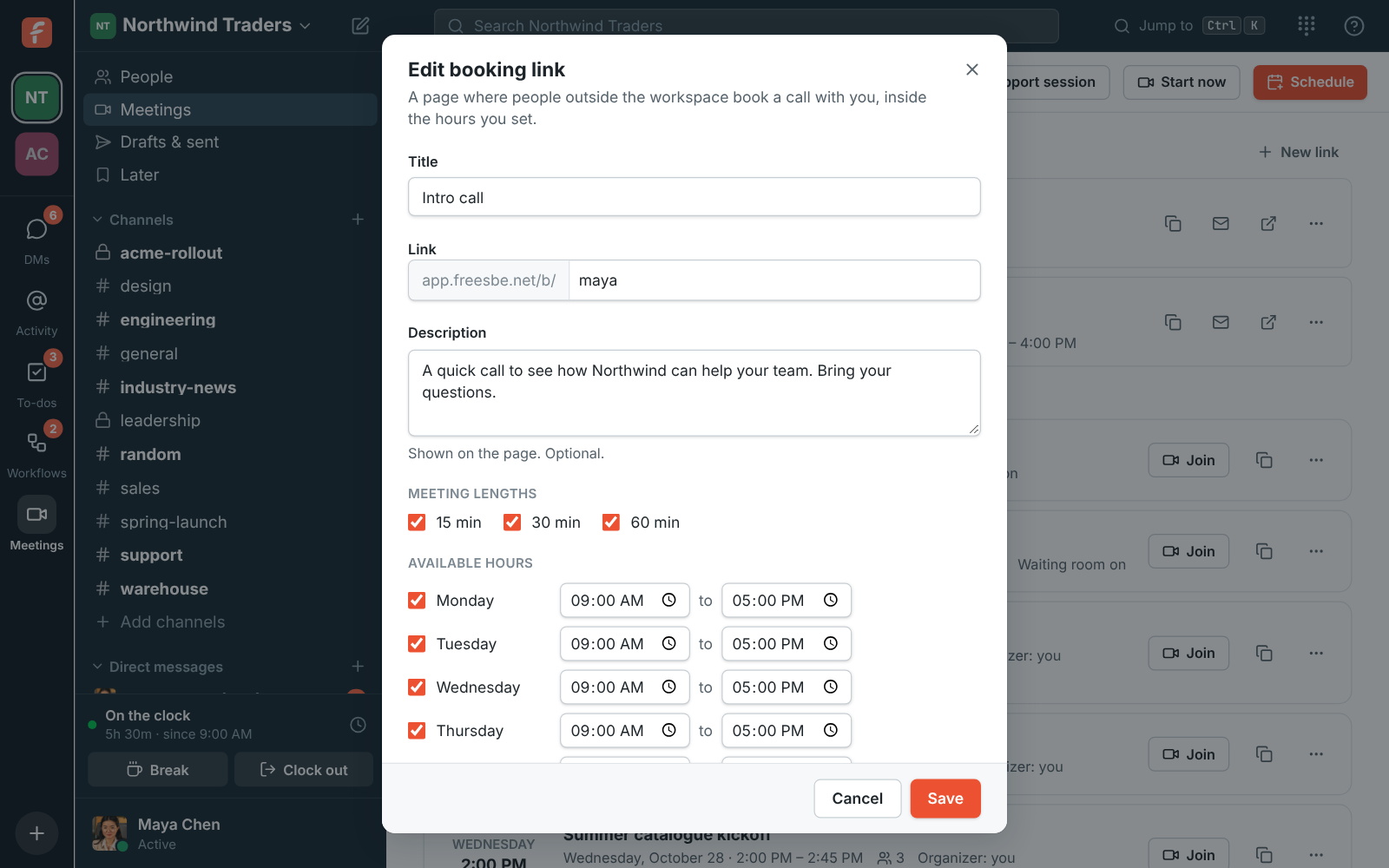Click into the Title input field
The height and width of the screenshot is (868, 1389).
[x=694, y=197]
